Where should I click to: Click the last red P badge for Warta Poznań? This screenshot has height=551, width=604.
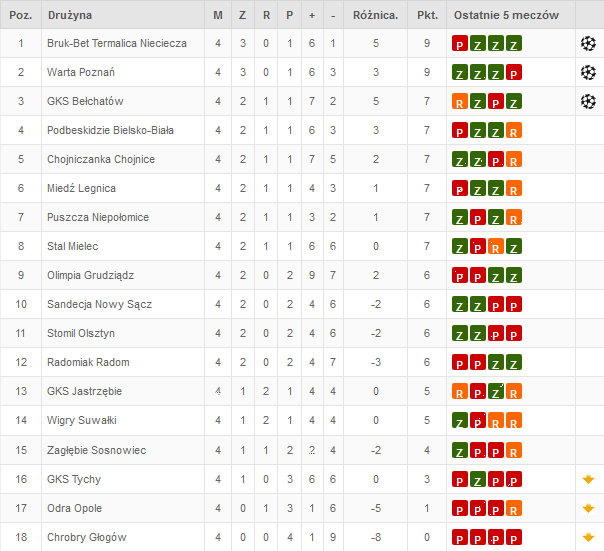(x=514, y=72)
